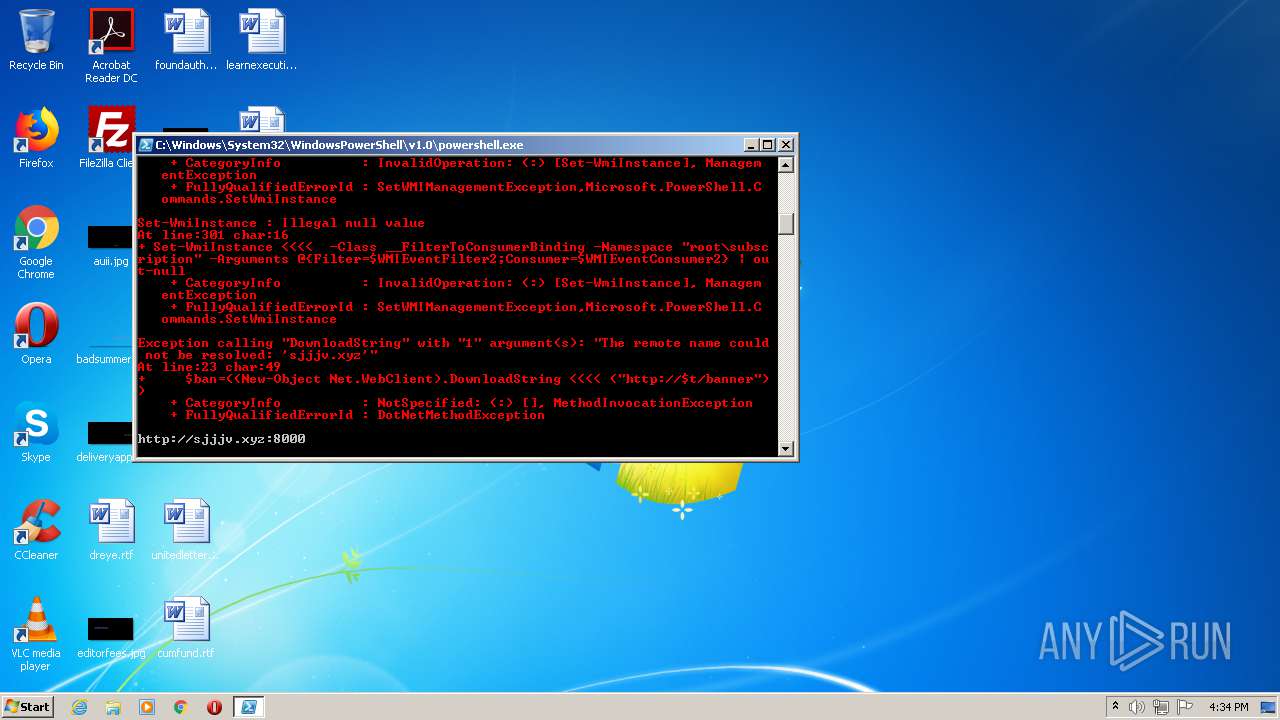Open Windows Explorer from the taskbar
The width and height of the screenshot is (1280, 720).
[x=113, y=707]
